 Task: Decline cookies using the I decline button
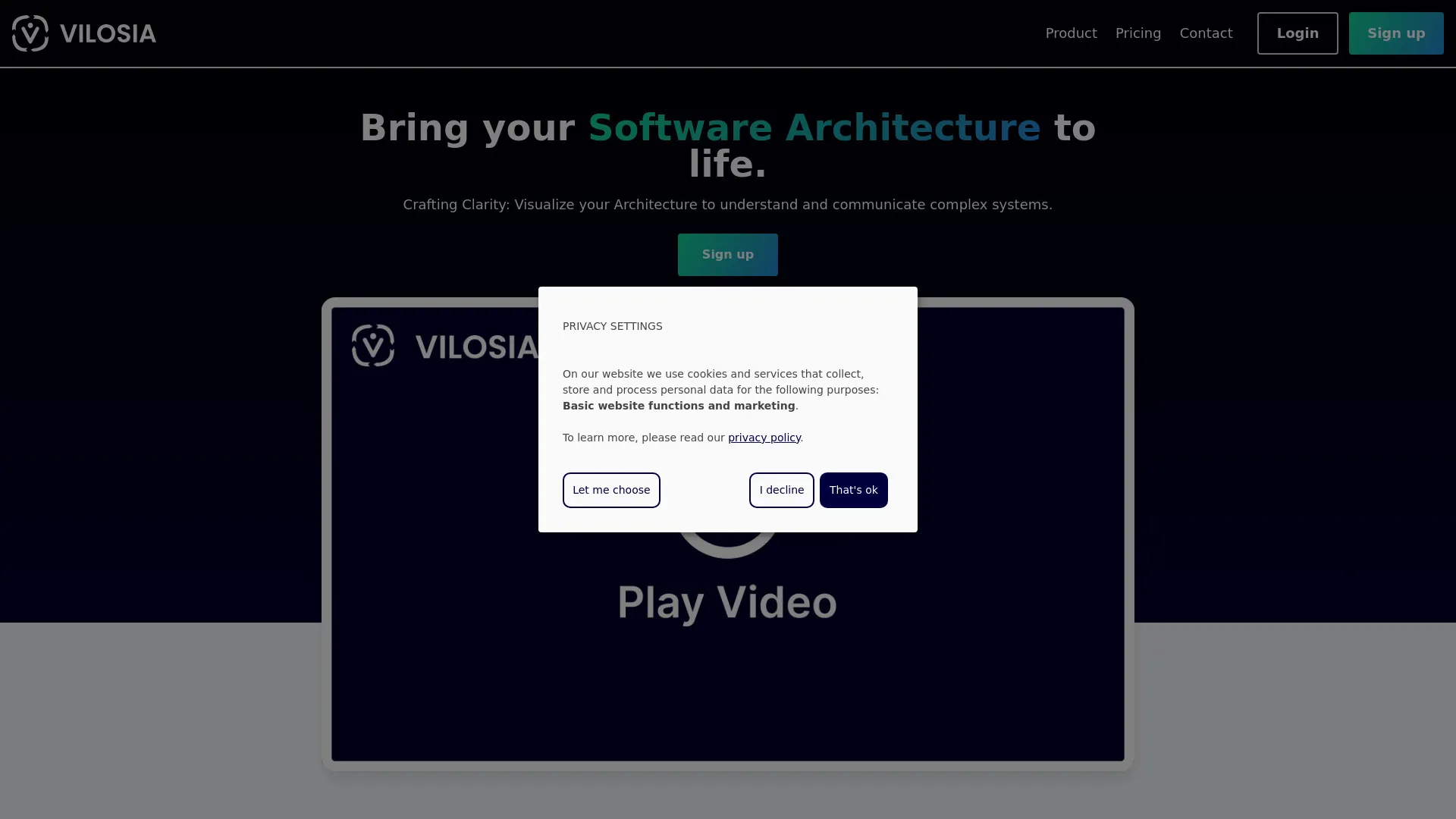781,490
